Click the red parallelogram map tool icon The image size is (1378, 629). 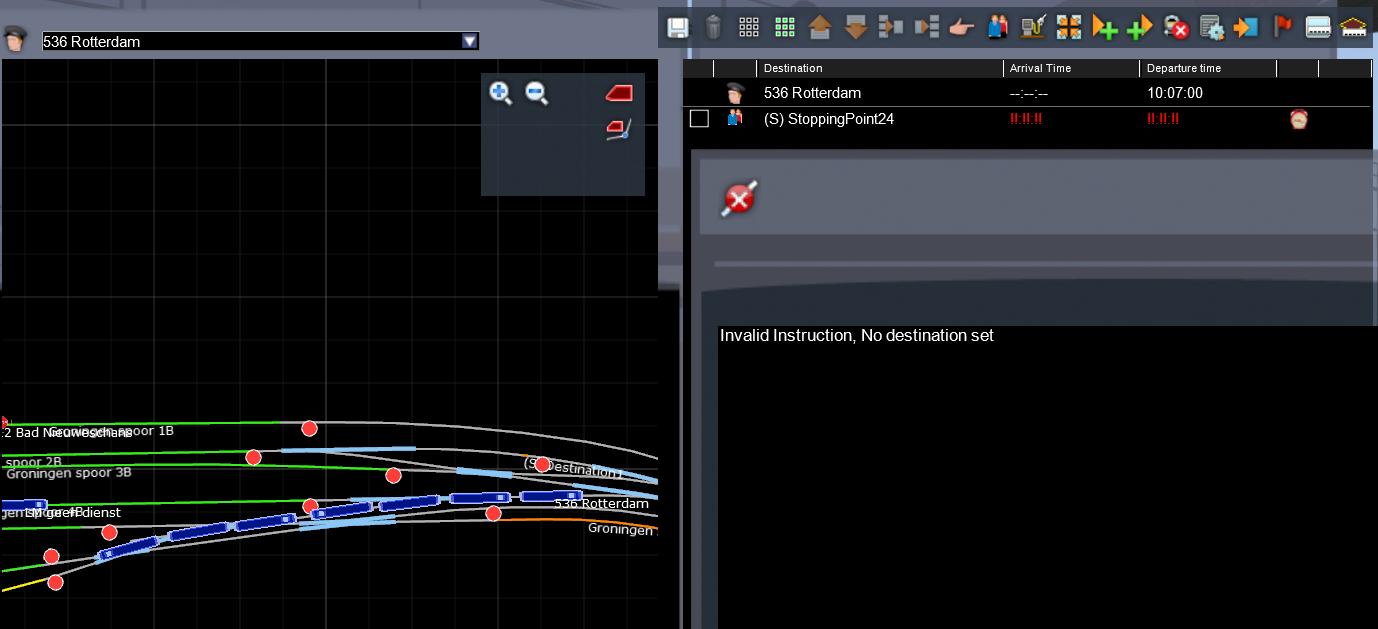(619, 93)
